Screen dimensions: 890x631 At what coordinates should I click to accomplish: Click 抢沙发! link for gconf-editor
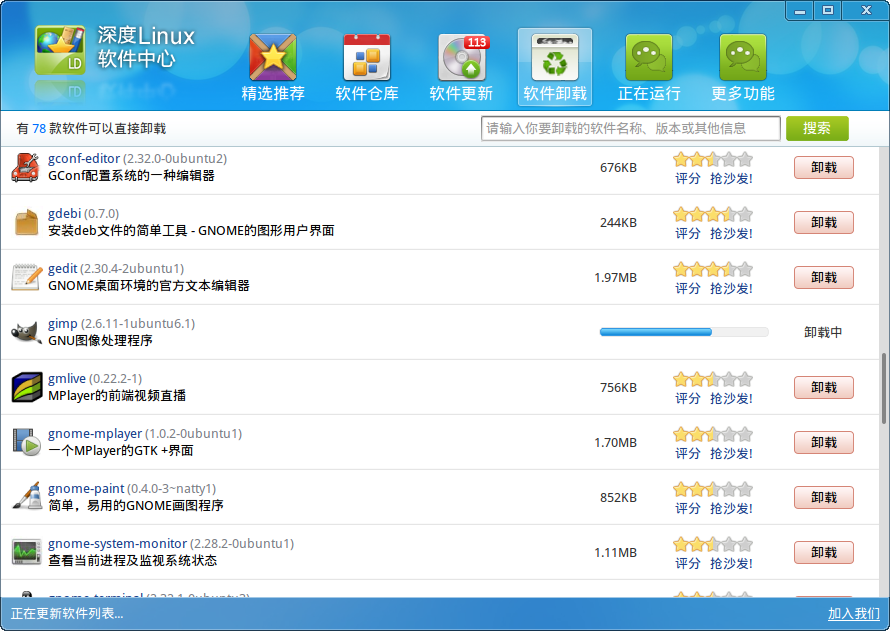731,179
